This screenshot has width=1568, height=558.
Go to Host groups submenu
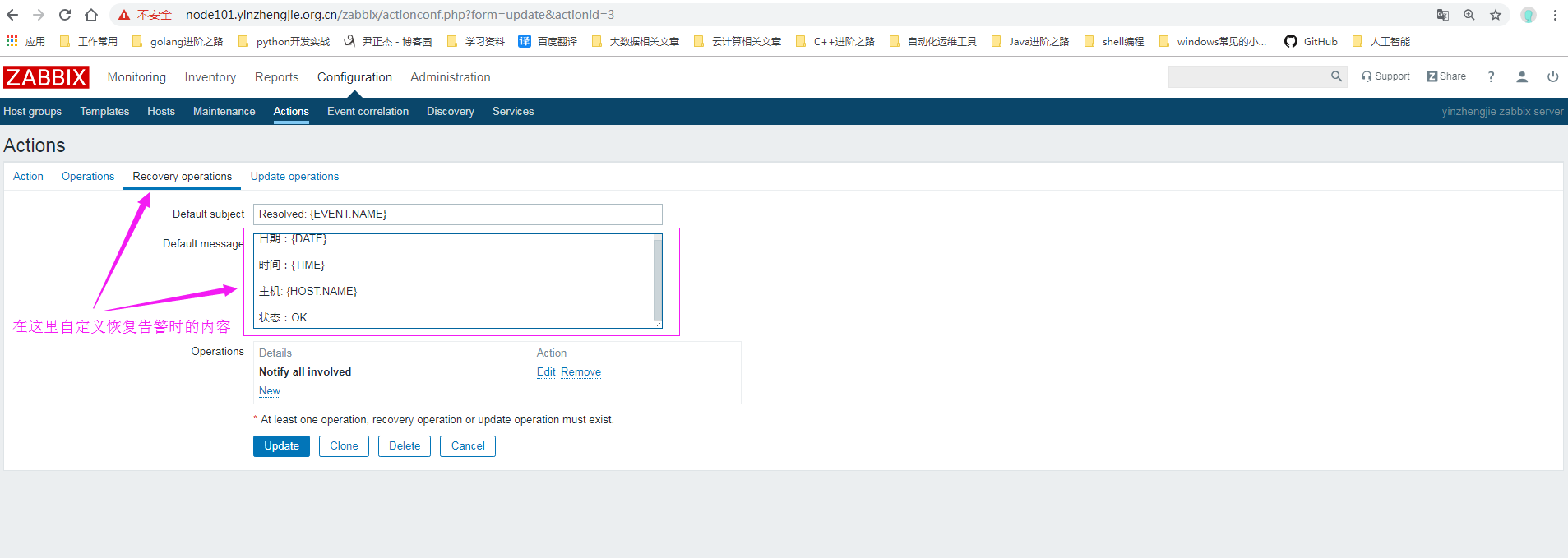[x=32, y=112]
